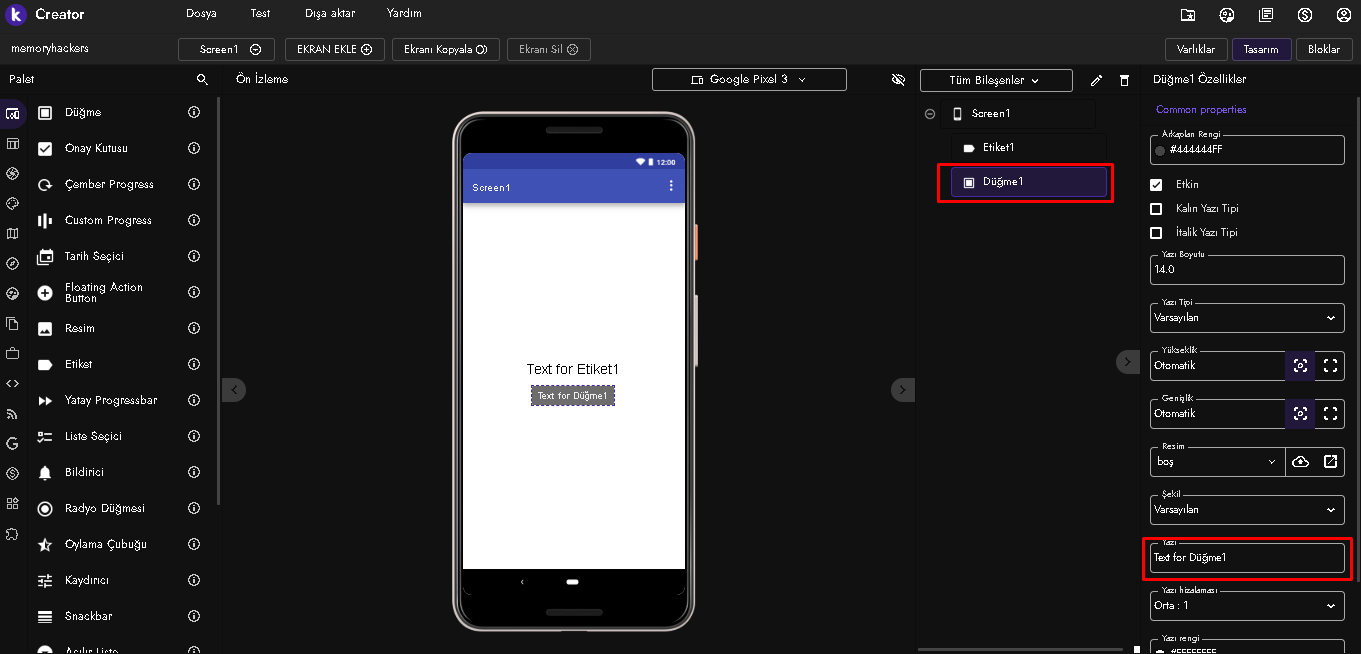Image resolution: width=1361 pixels, height=654 pixels.
Task: Open the Yazı Tipi Varsayılan dropdown
Action: [x=1247, y=318]
